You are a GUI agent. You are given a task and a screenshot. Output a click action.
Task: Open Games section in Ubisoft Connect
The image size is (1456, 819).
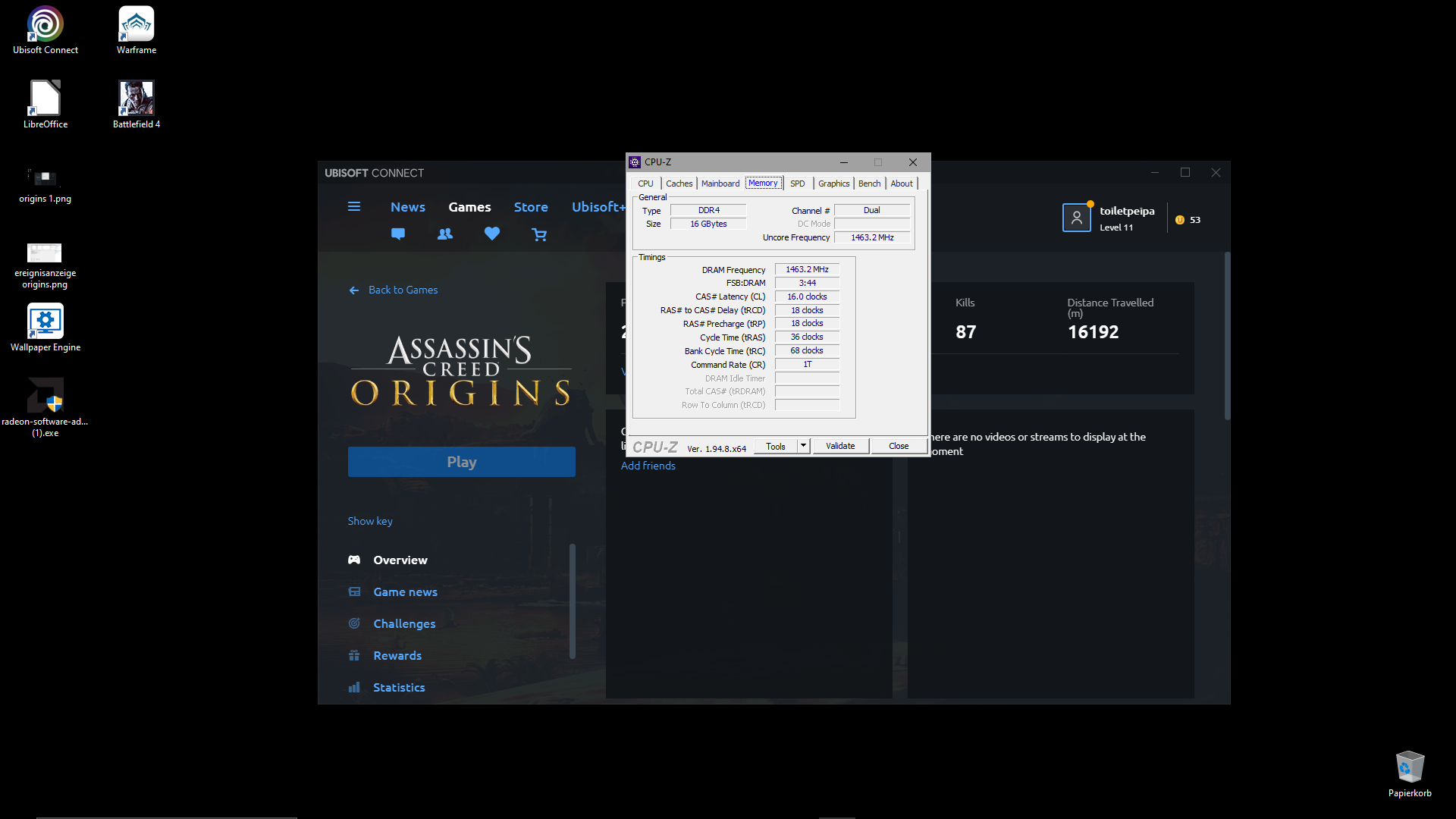(469, 207)
